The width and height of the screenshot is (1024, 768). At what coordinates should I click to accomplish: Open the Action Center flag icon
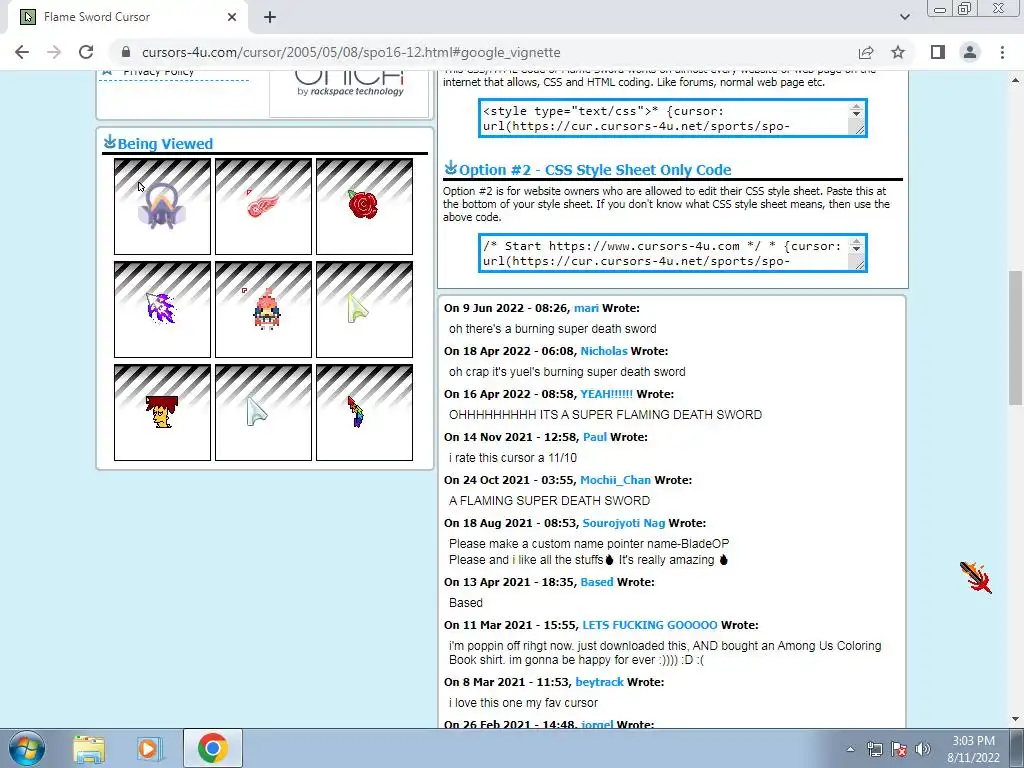tap(899, 749)
